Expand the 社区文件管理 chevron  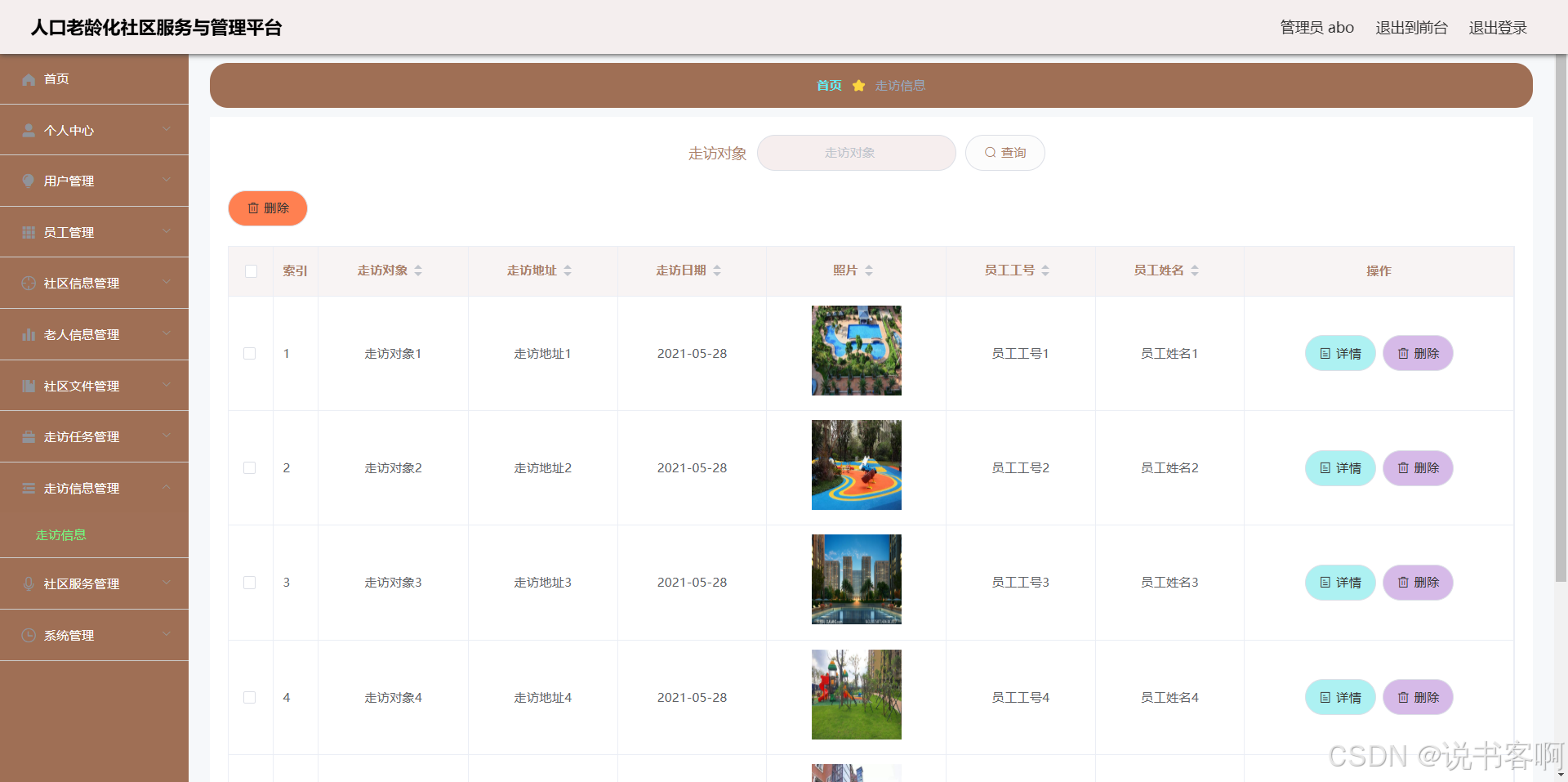point(167,385)
